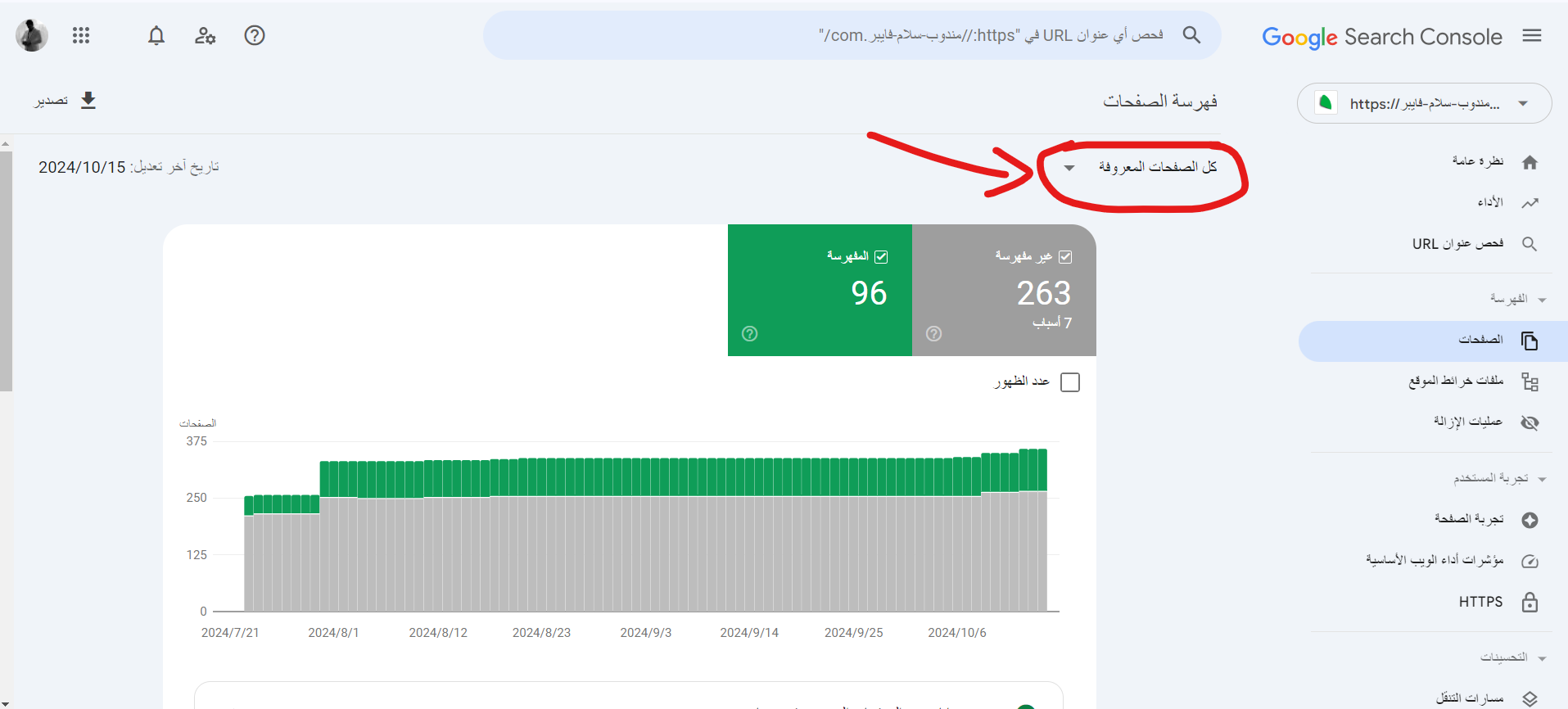Click the 2024/10/6 chart axis date

click(957, 633)
